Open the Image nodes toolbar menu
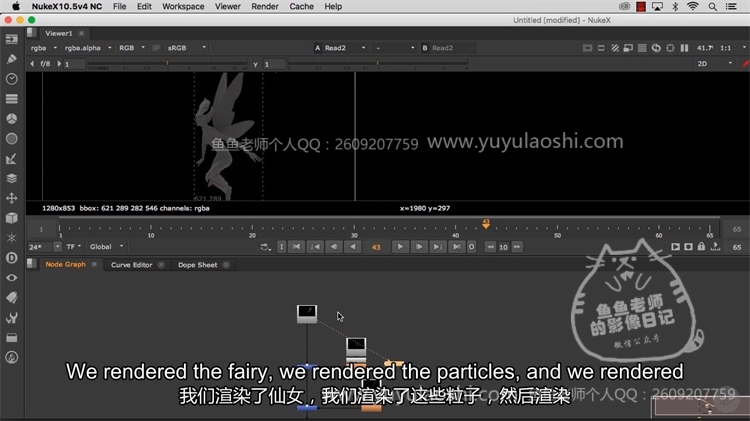The height and width of the screenshot is (421, 750). tap(11, 39)
